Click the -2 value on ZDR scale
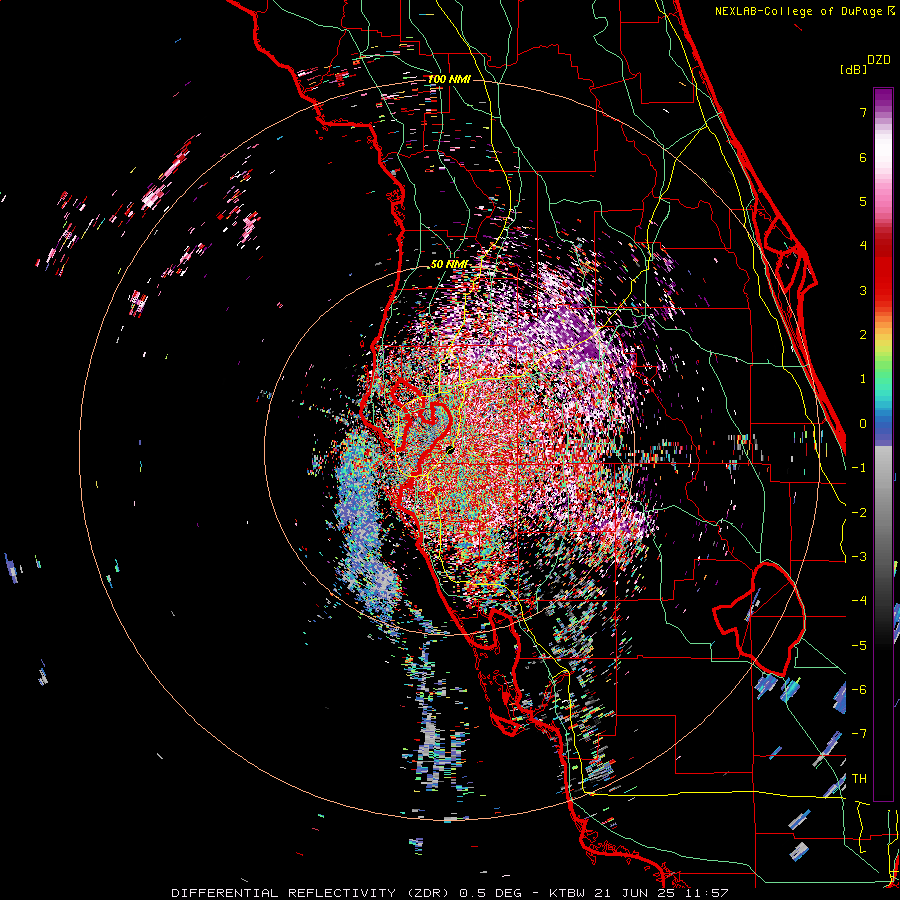 (x=859, y=513)
